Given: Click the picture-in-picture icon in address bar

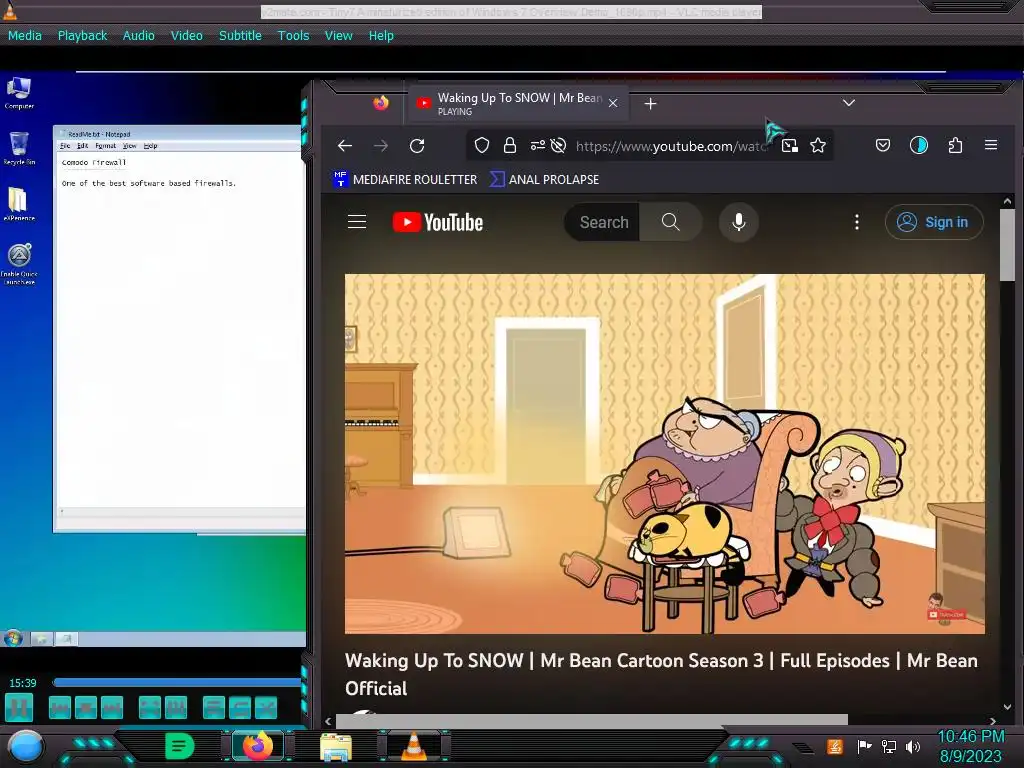Looking at the screenshot, I should tap(790, 146).
